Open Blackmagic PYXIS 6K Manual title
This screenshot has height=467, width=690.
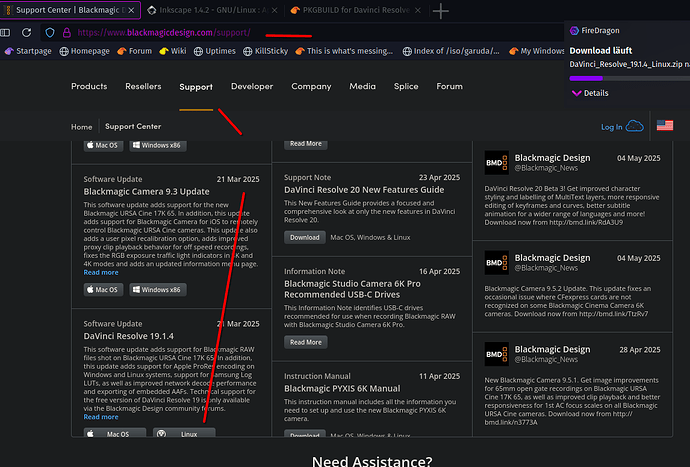[342, 389]
